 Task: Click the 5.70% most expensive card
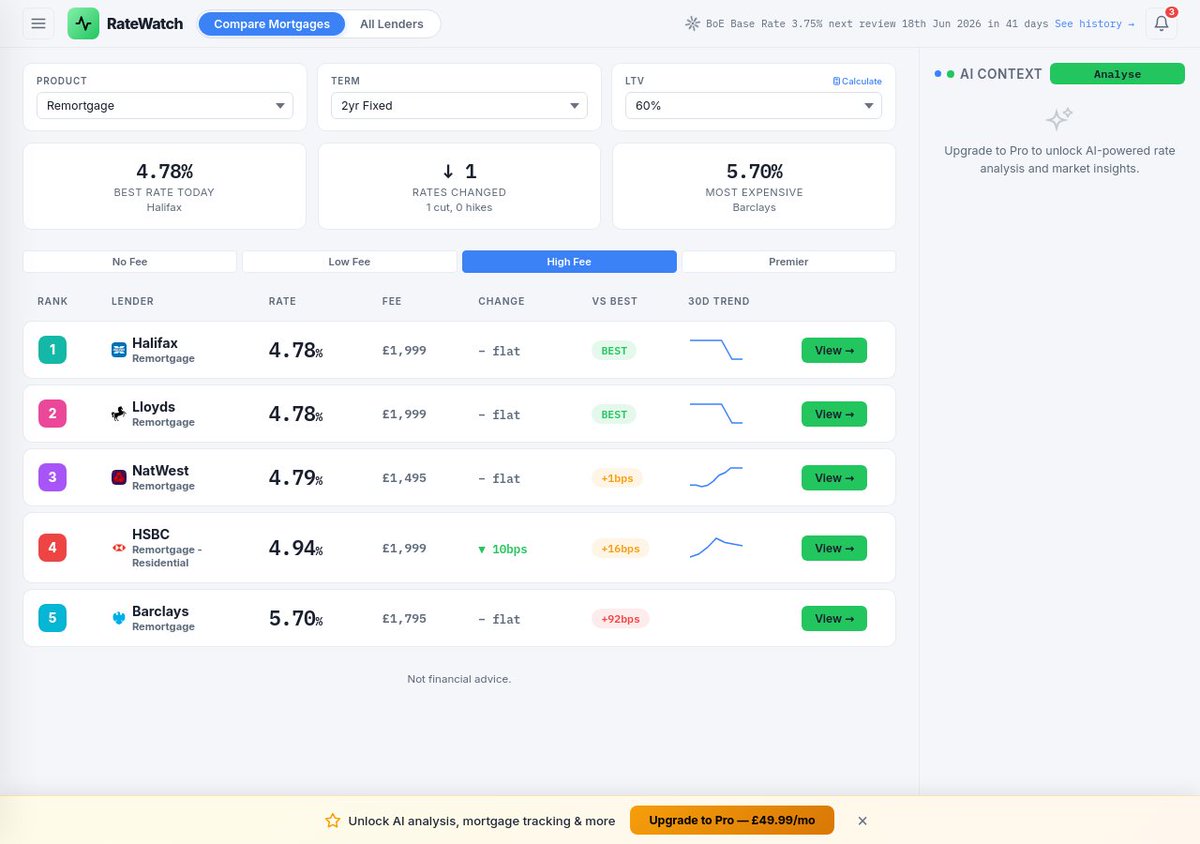[x=753, y=186]
